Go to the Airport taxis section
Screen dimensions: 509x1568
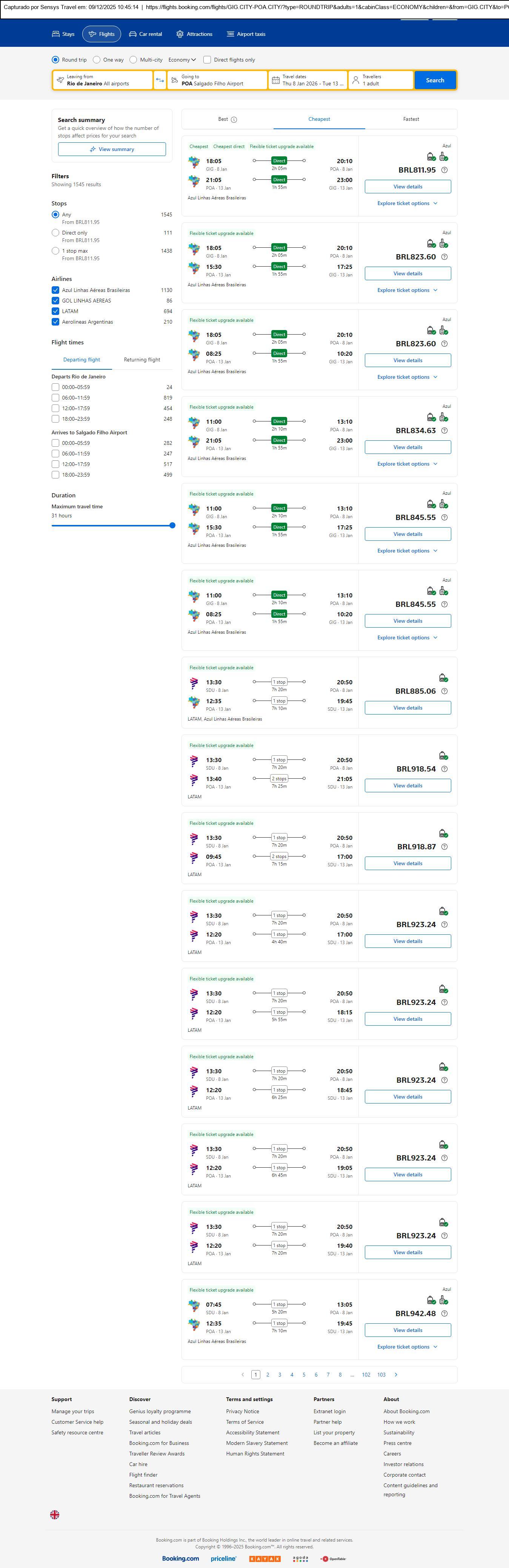coord(246,34)
